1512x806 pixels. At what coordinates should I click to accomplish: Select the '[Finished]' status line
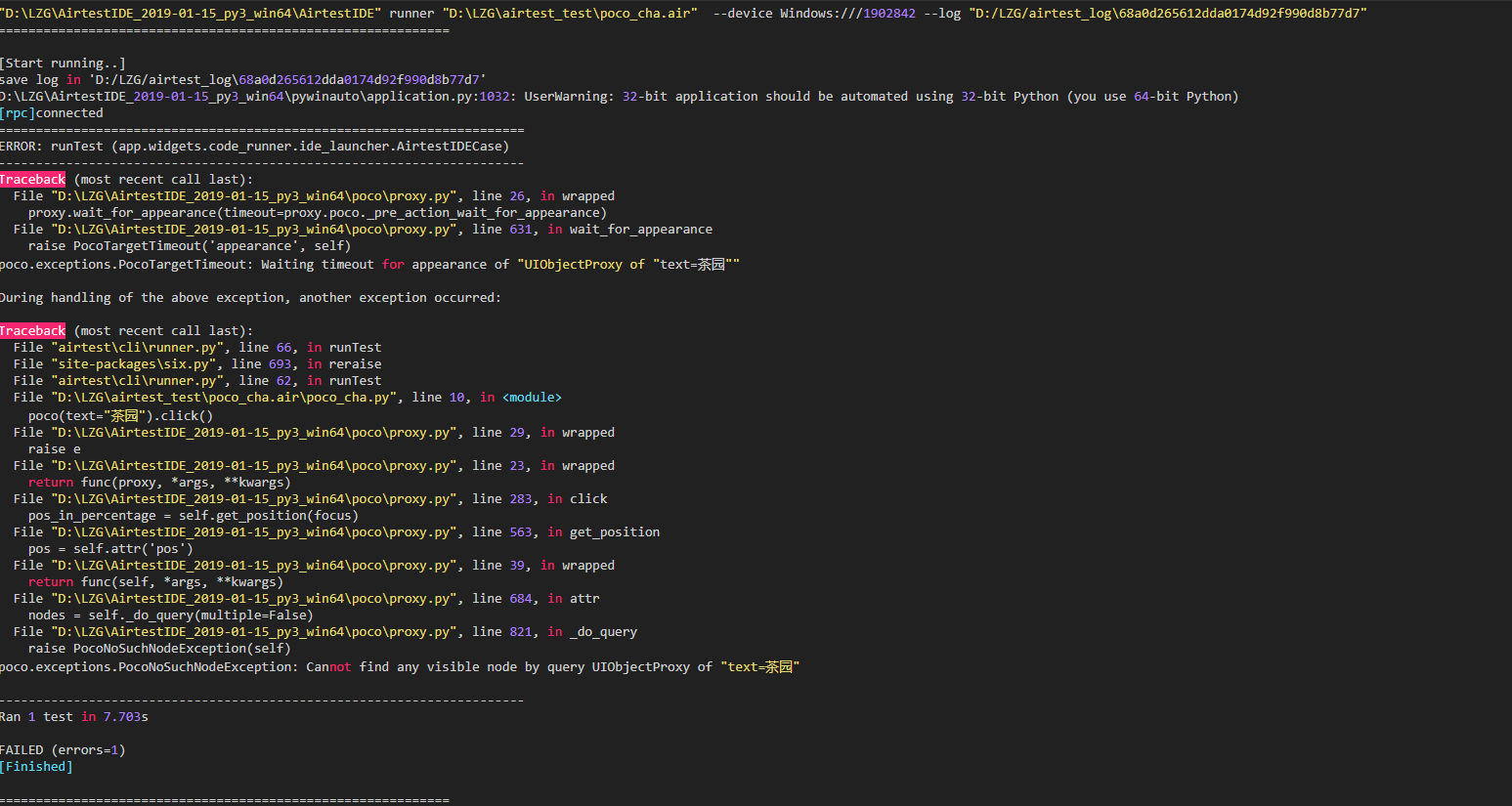click(x=36, y=767)
